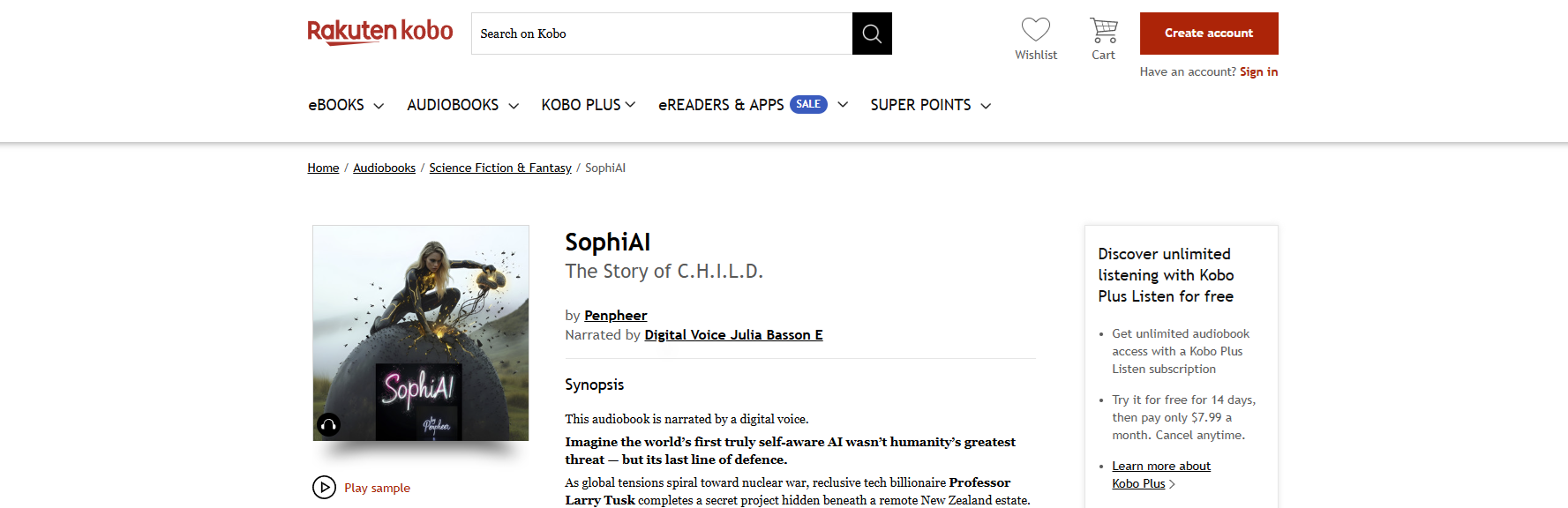Click the Rakuten Kobo logo
Viewport: 1568px width, 508px height.
[380, 31]
